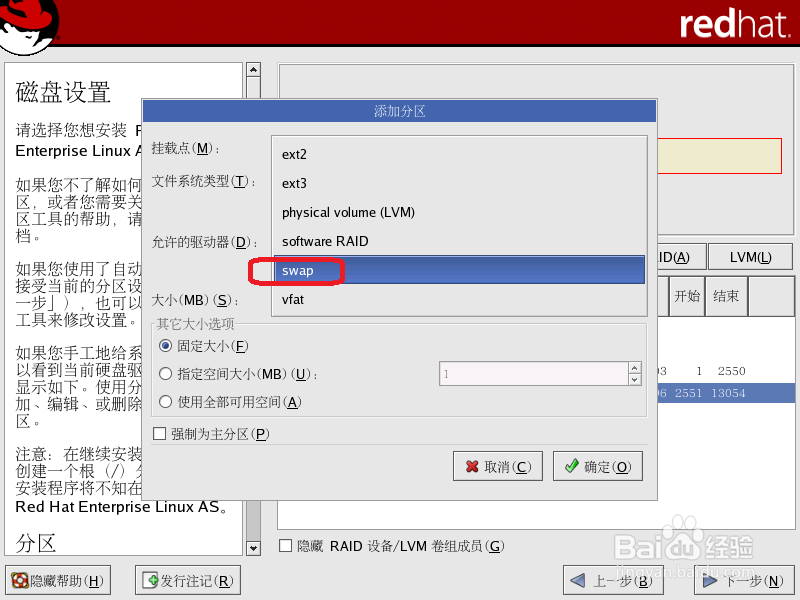
Task: Click help panel scroll-down arrow
Action: coord(253,548)
